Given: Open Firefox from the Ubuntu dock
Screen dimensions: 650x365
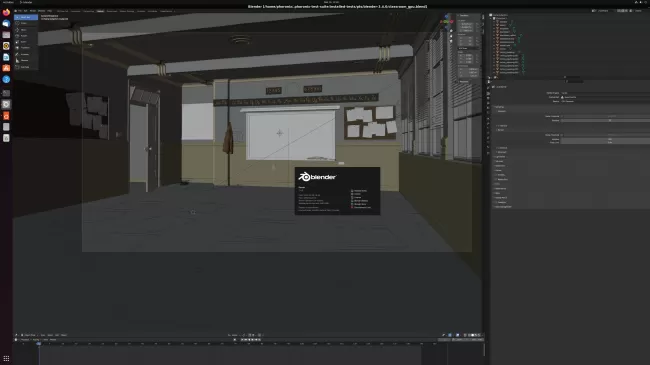Looking at the screenshot, I should (x=6, y=12).
